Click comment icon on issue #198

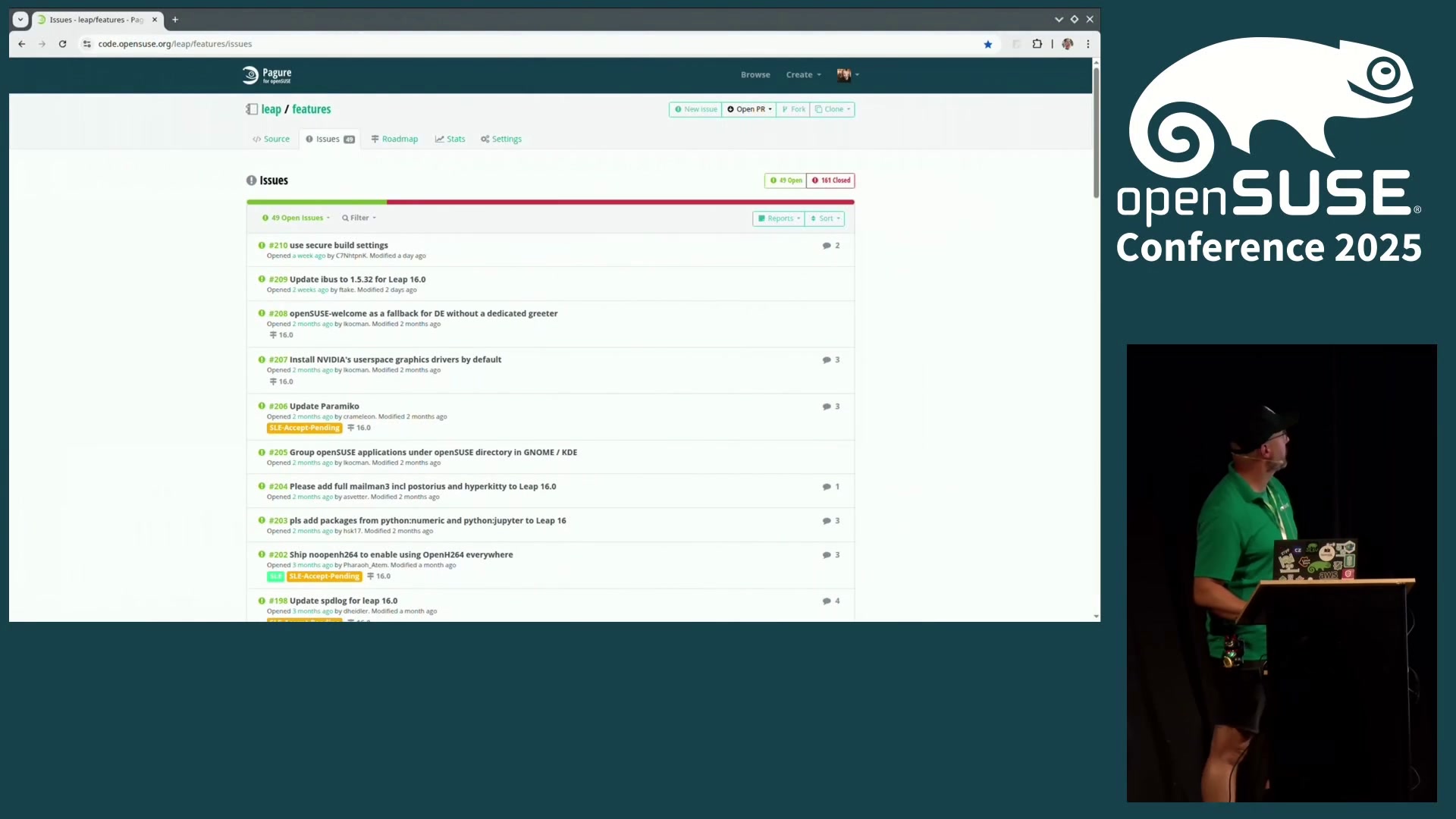click(x=827, y=601)
